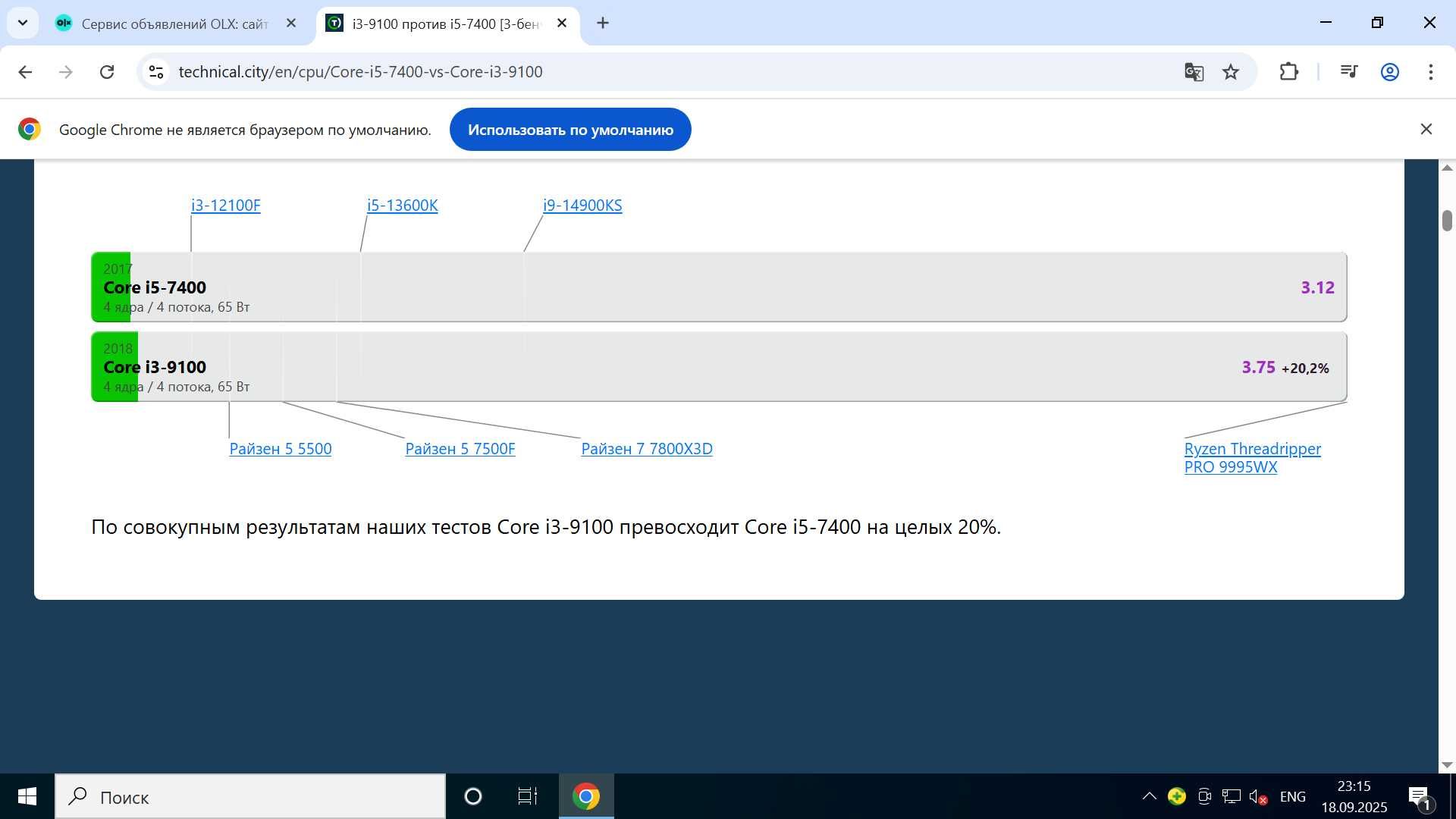
Task: Click the Chrome taskbar icon
Action: pyautogui.click(x=586, y=796)
